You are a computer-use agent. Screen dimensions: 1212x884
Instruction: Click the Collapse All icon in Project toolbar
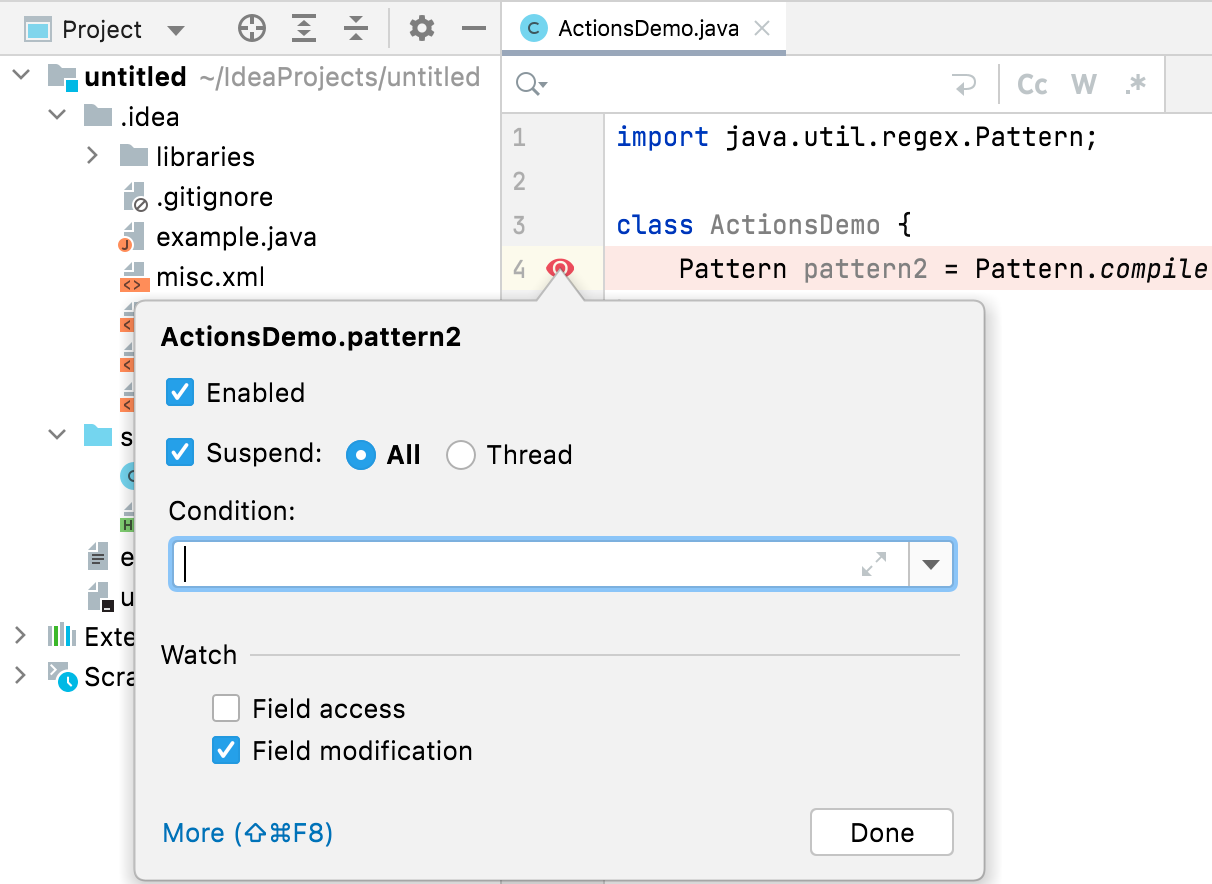coord(356,28)
